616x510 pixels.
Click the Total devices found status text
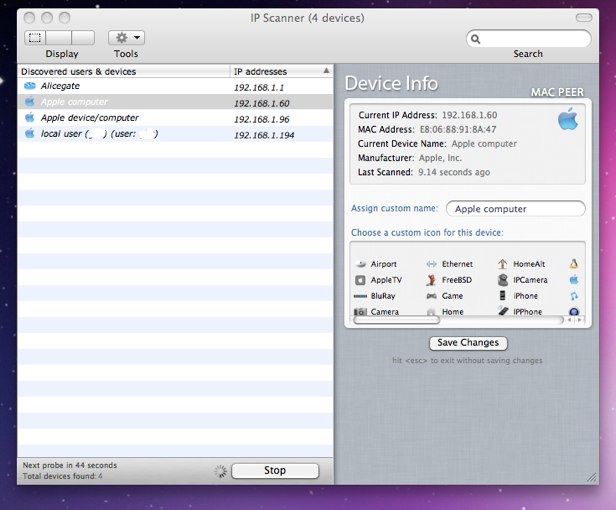pos(62,476)
